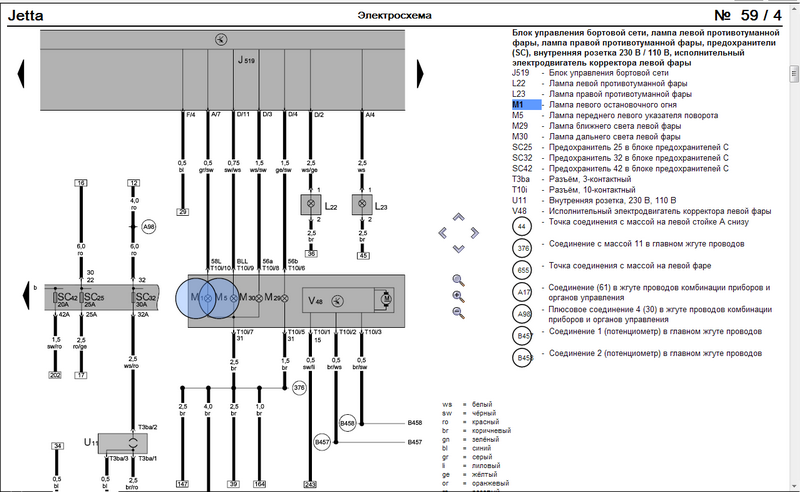Follow wire reference box 16
Screen dimensions: 800x492
pos(81,183)
